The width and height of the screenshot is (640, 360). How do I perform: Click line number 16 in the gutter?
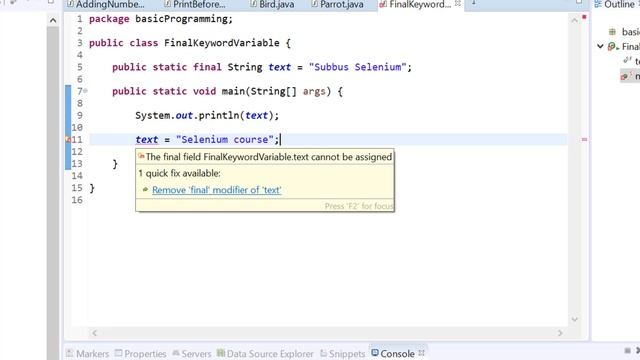[77, 200]
